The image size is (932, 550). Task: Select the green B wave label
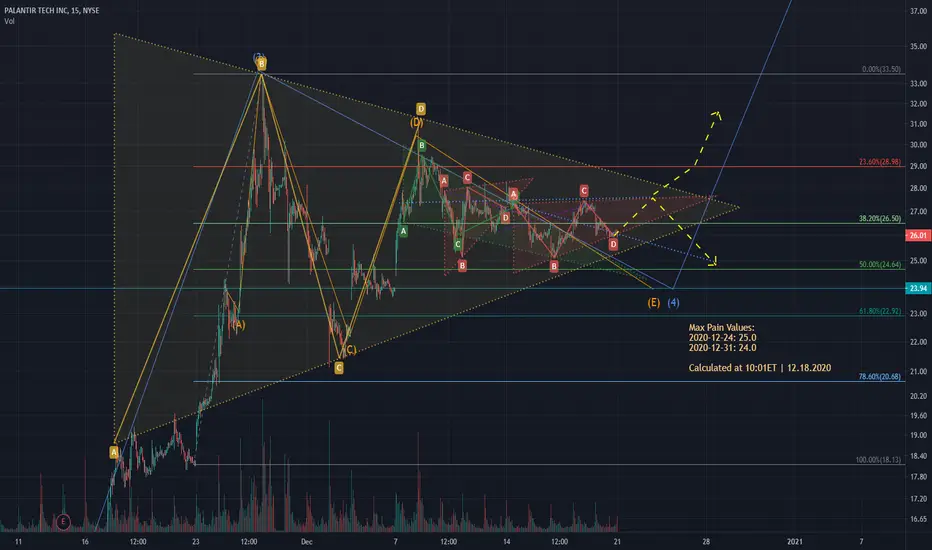[x=421, y=146]
